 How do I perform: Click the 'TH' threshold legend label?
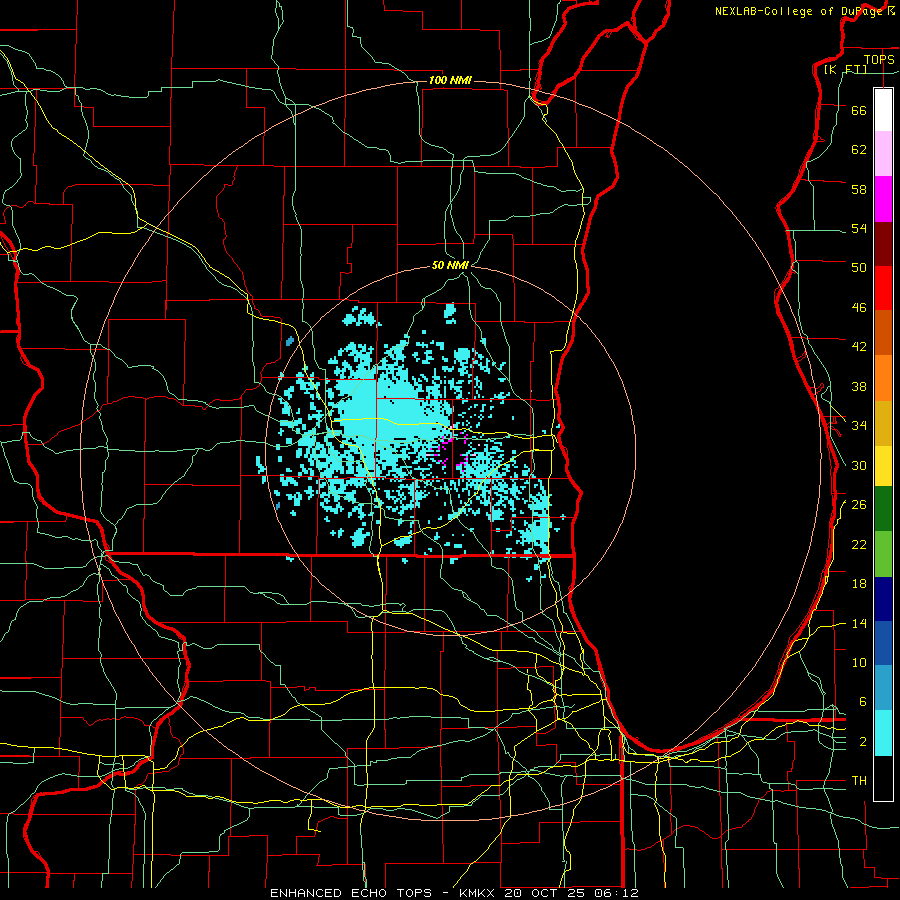(x=859, y=781)
